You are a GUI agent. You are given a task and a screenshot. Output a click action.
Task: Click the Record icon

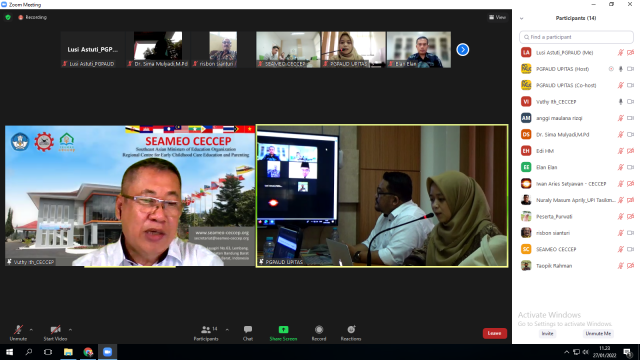pyautogui.click(x=319, y=329)
